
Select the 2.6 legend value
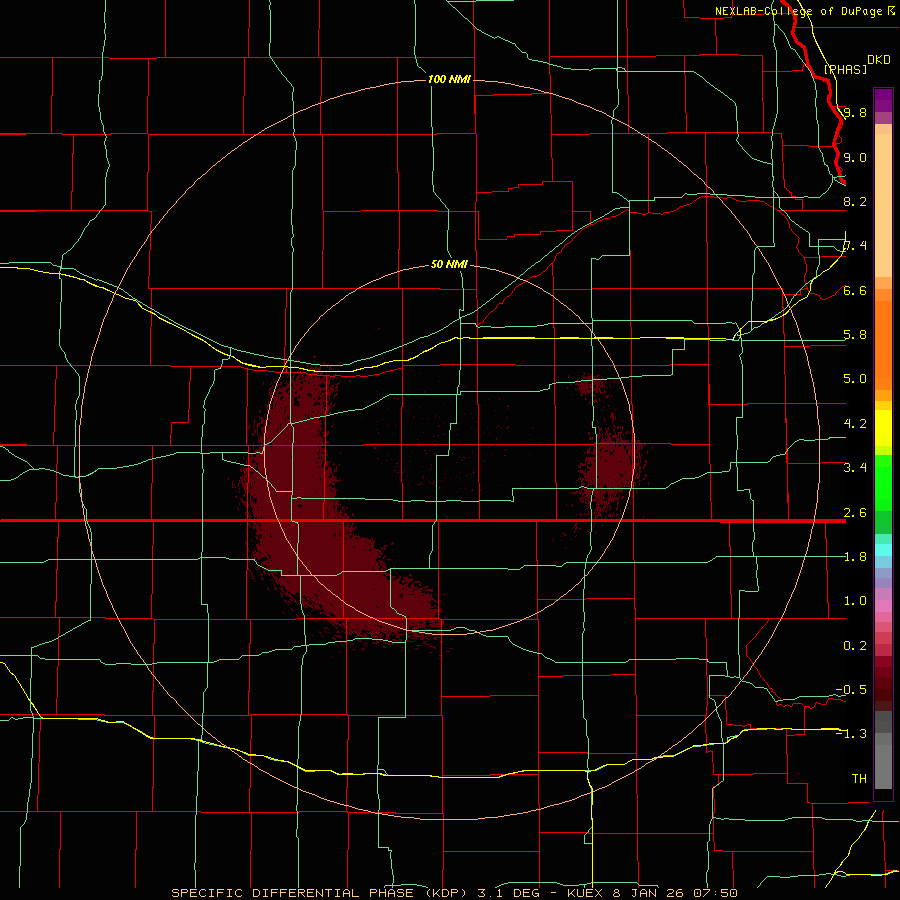tap(855, 512)
